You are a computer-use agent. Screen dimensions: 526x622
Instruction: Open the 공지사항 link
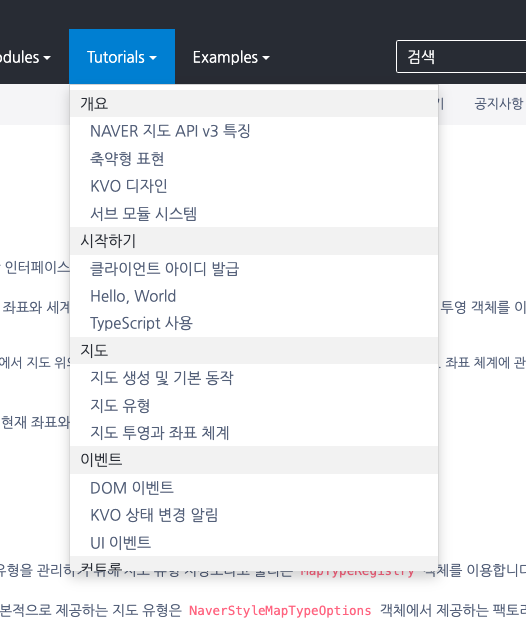pos(499,104)
